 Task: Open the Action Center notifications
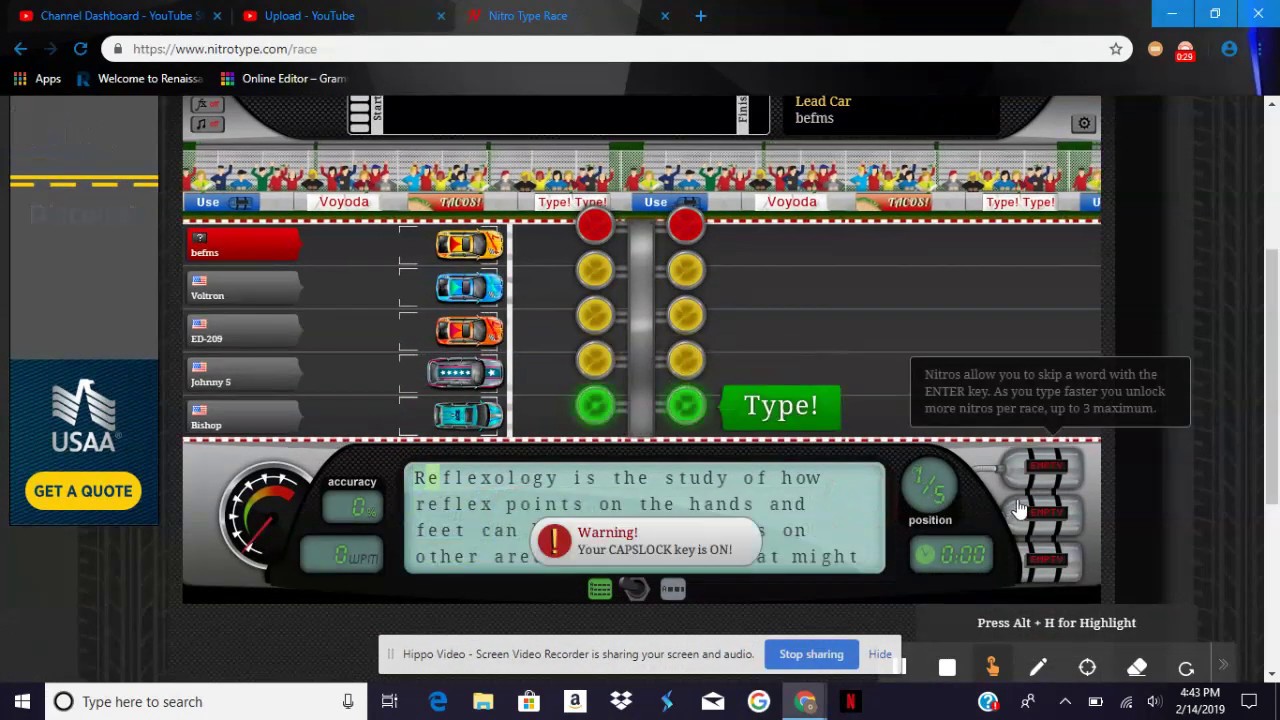click(x=1249, y=702)
